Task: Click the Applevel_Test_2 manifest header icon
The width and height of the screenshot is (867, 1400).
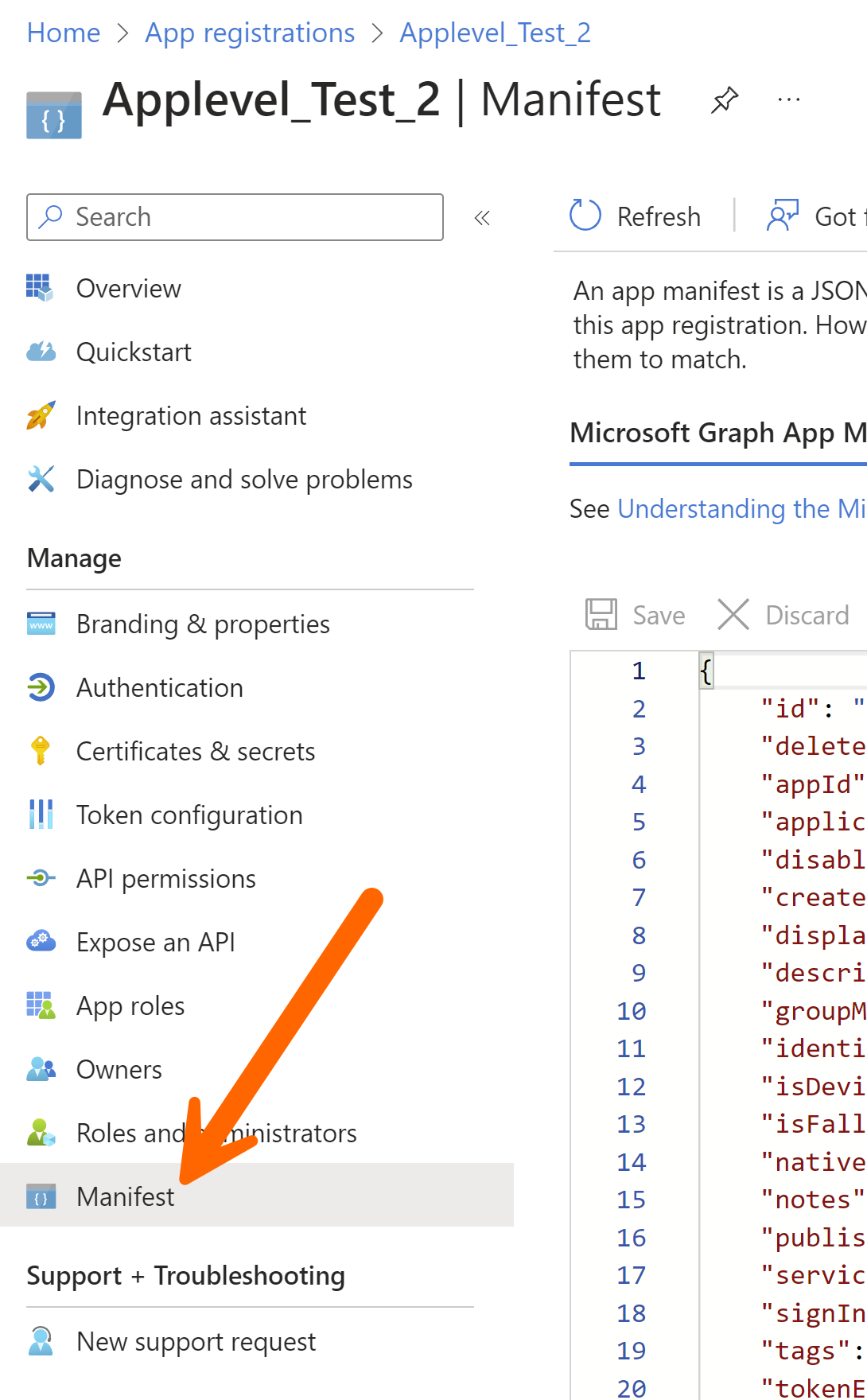Action: pos(54,115)
